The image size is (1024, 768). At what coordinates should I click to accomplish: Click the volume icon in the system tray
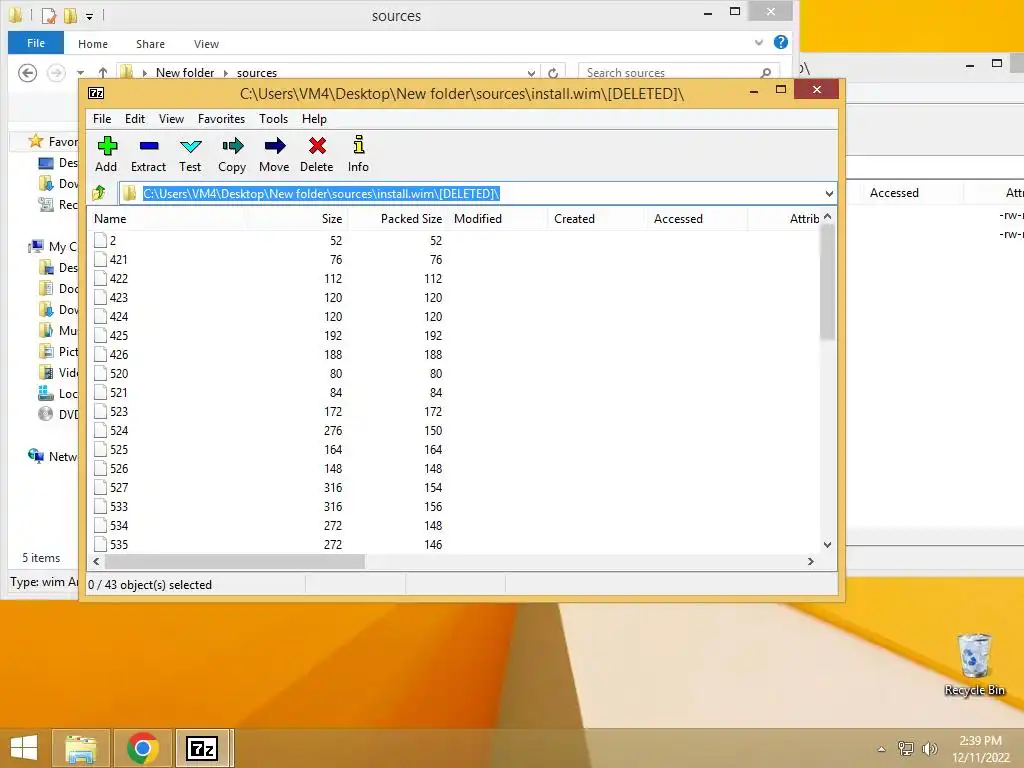tap(929, 749)
